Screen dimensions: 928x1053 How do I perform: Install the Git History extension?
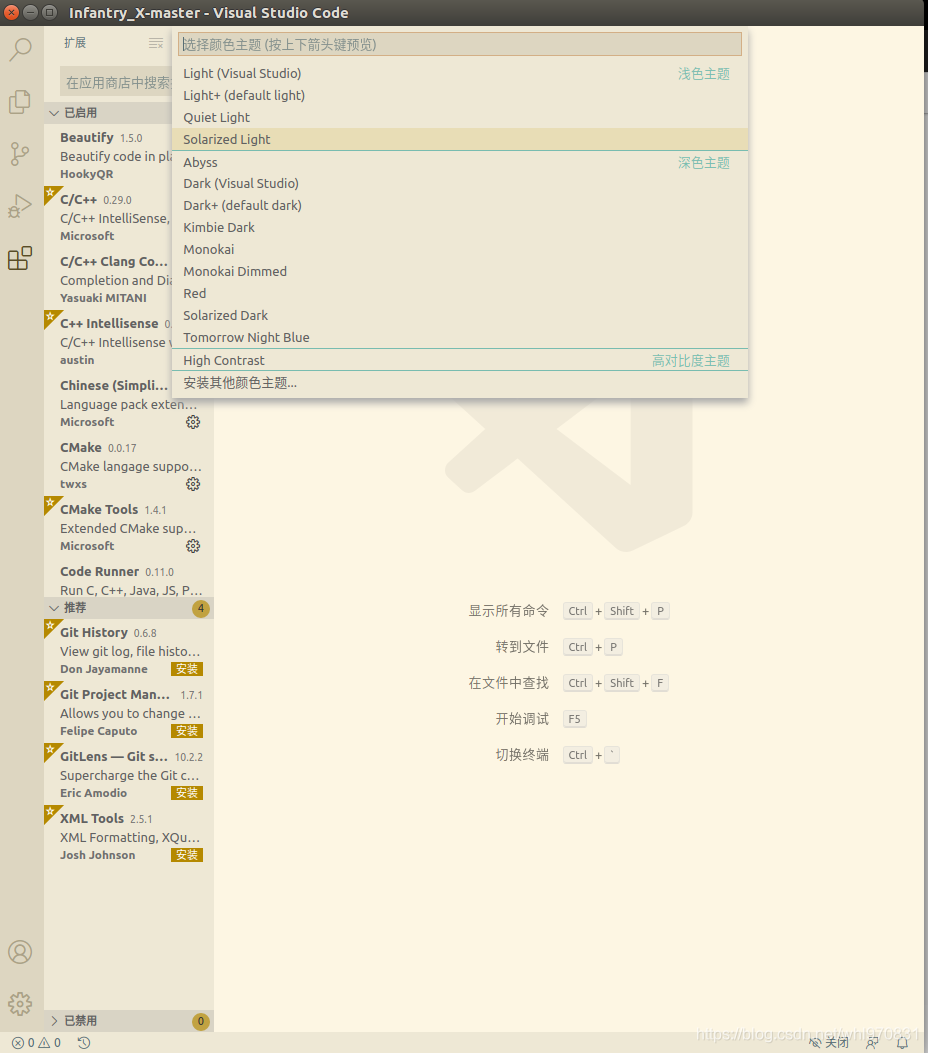point(187,669)
